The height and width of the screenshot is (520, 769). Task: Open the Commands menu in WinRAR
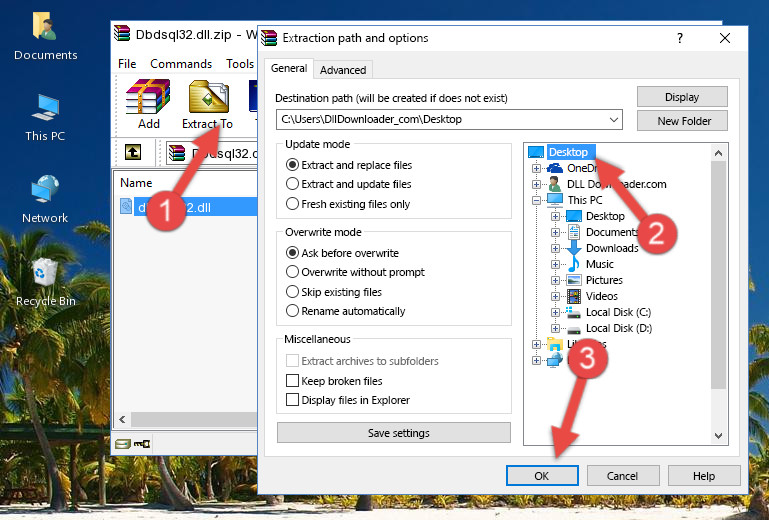tap(181, 64)
